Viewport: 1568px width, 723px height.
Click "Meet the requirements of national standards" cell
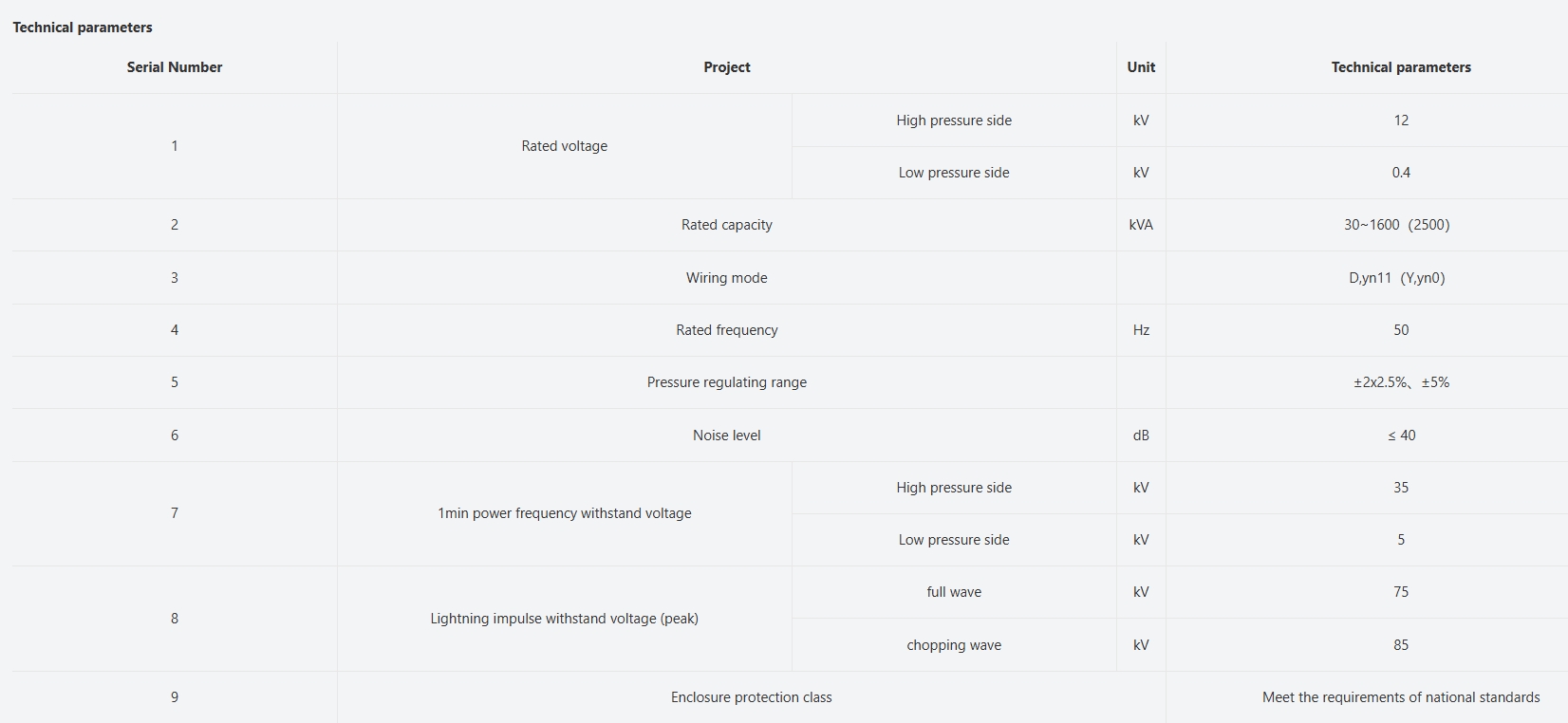pos(1401,697)
